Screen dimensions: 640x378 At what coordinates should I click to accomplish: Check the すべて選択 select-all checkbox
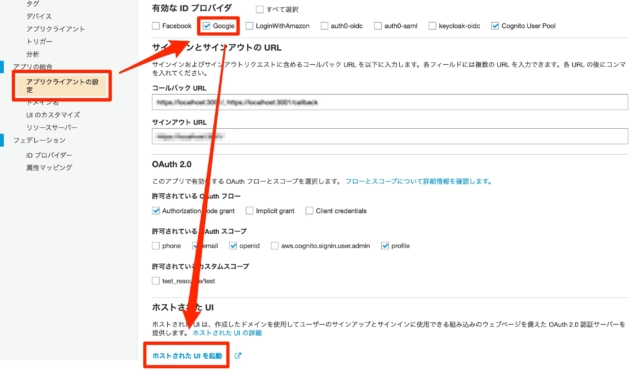coord(260,9)
